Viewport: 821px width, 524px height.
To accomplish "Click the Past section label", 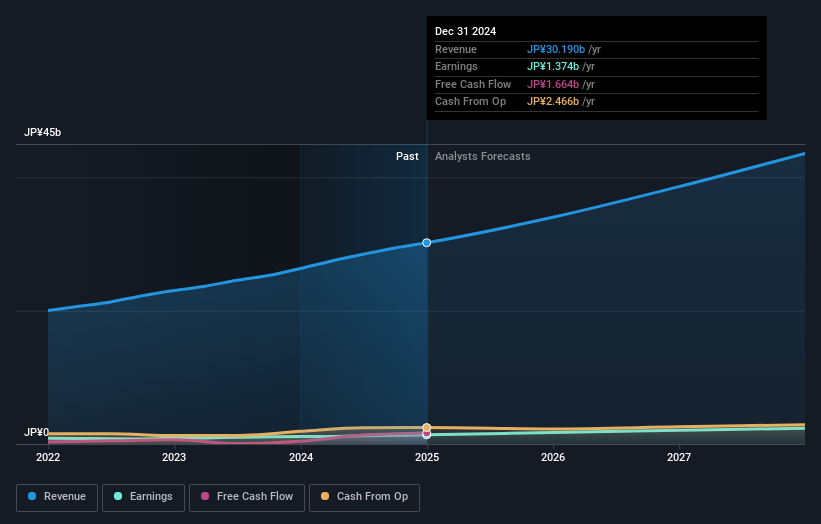I will click(407, 157).
